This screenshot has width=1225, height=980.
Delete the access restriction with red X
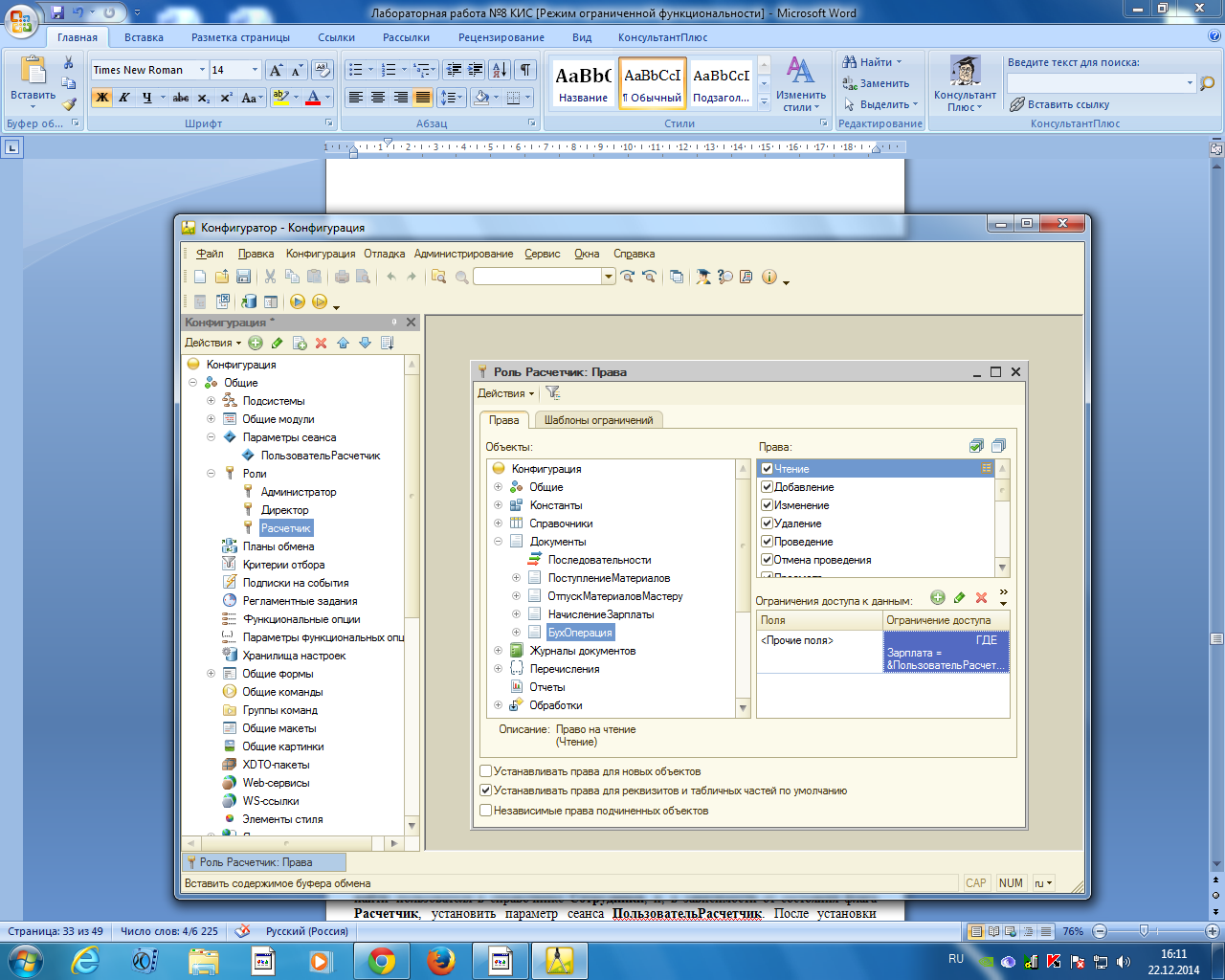coord(981,597)
